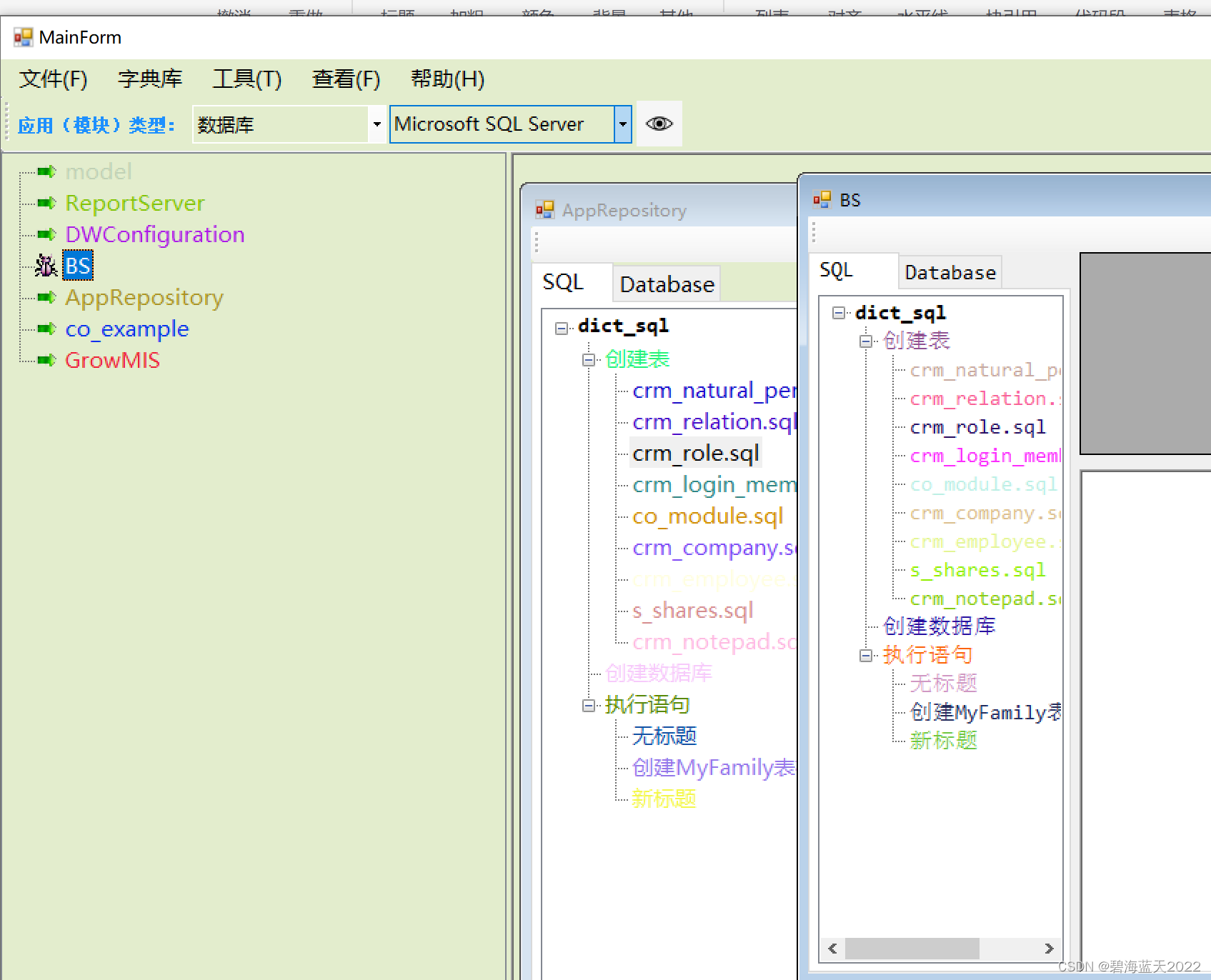Open the 数据库 application type dropdown
Image resolution: width=1211 pixels, height=980 pixels.
point(377,124)
